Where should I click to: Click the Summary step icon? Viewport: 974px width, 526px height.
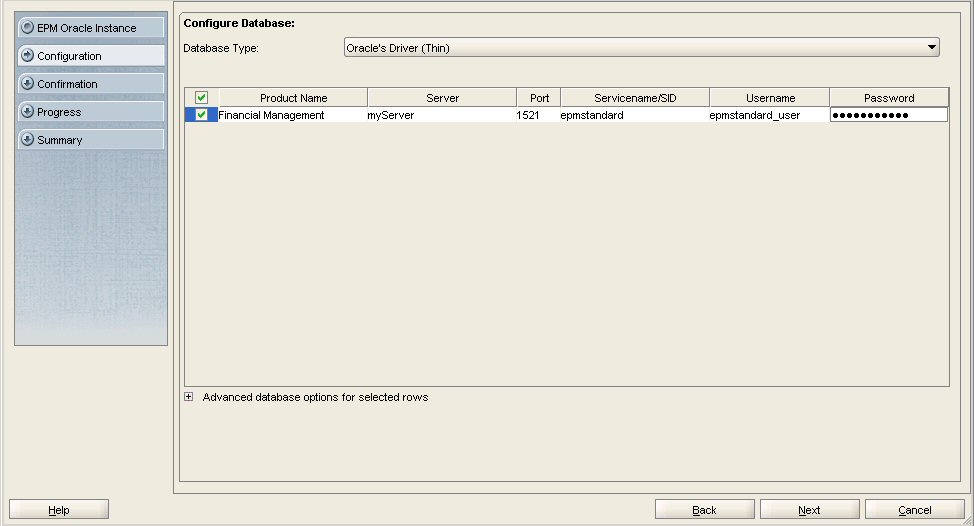pyautogui.click(x=27, y=140)
